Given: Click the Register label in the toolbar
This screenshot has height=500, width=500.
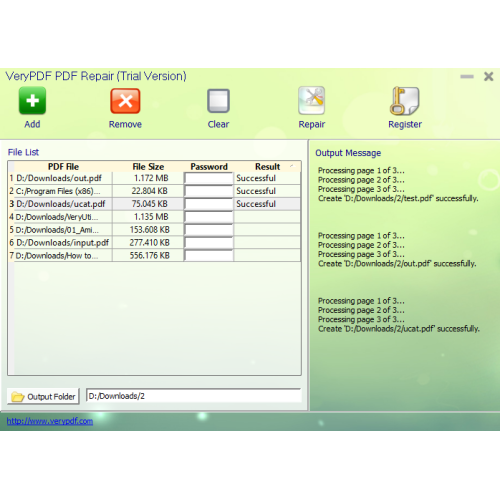Looking at the screenshot, I should tap(405, 125).
